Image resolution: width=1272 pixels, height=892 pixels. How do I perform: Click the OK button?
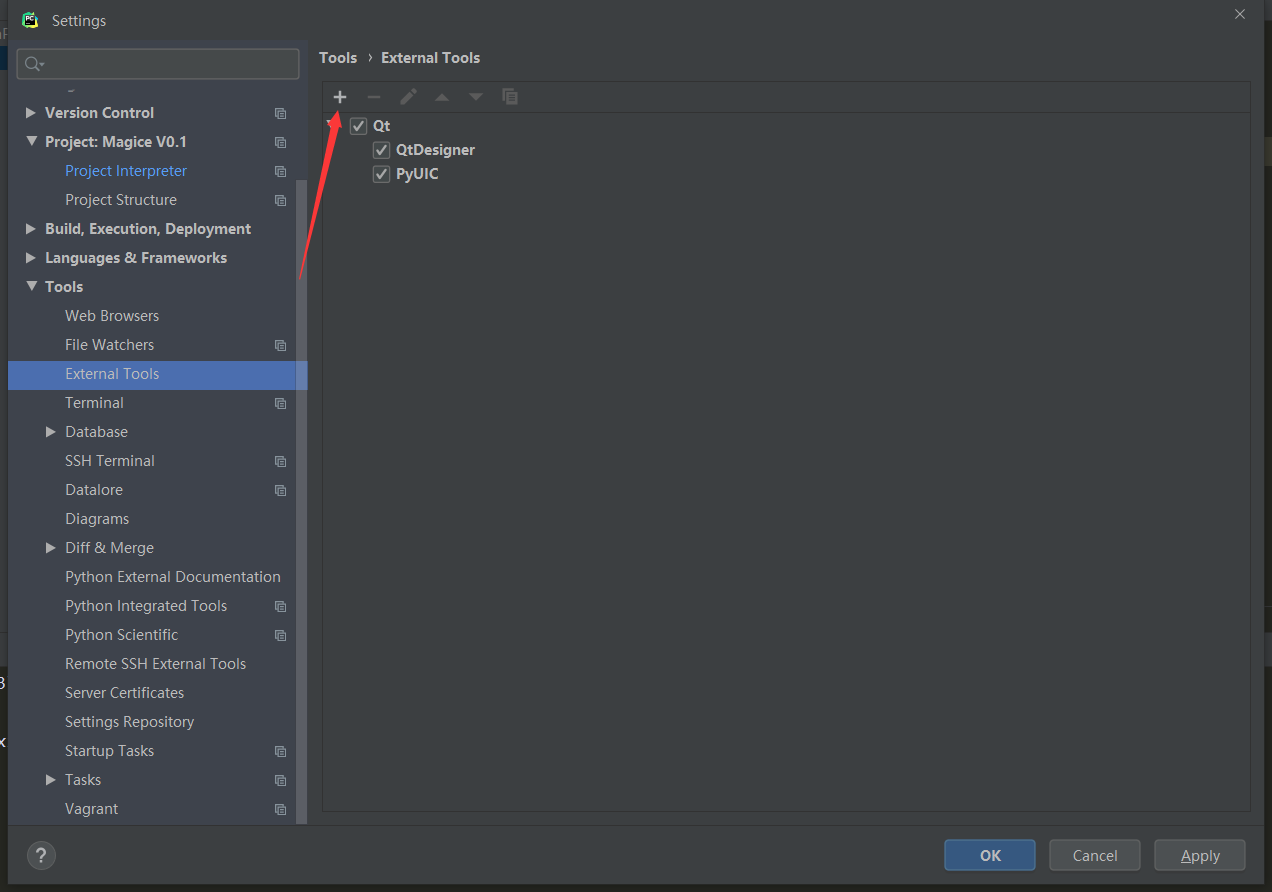click(990, 855)
